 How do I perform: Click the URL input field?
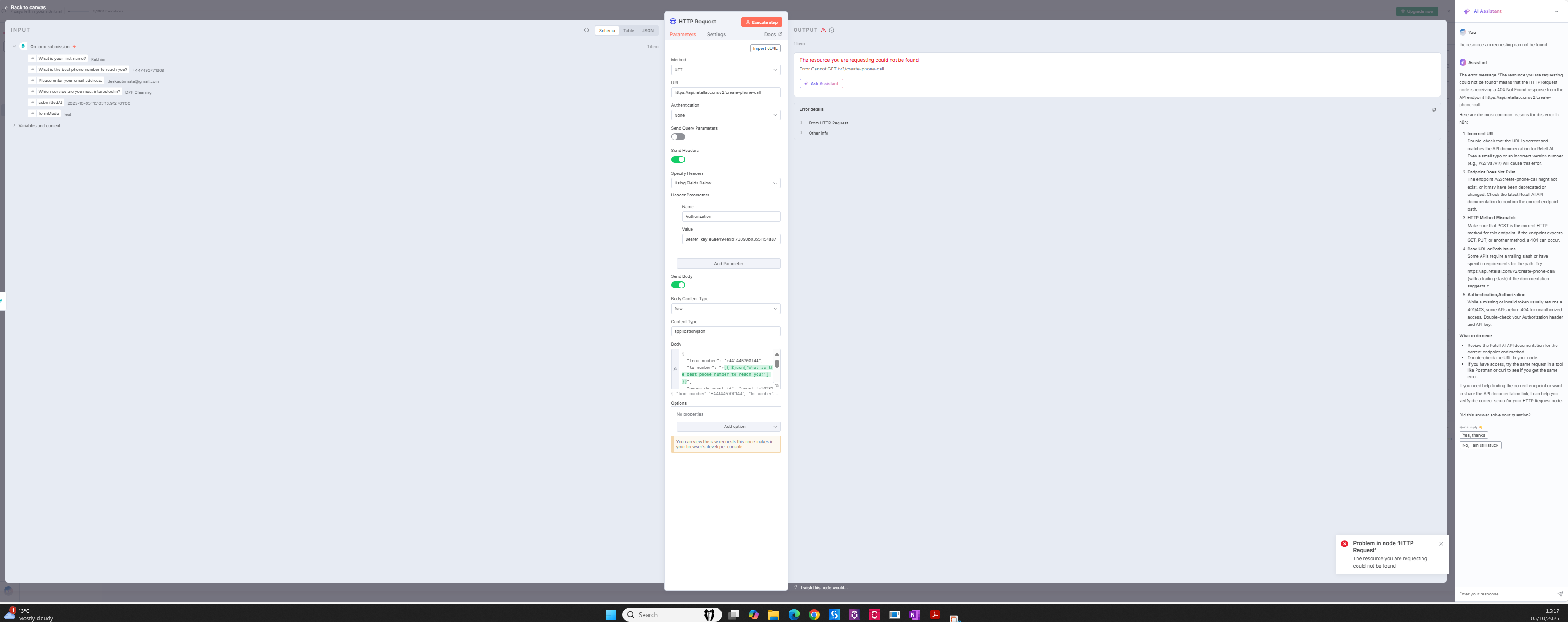coord(725,92)
